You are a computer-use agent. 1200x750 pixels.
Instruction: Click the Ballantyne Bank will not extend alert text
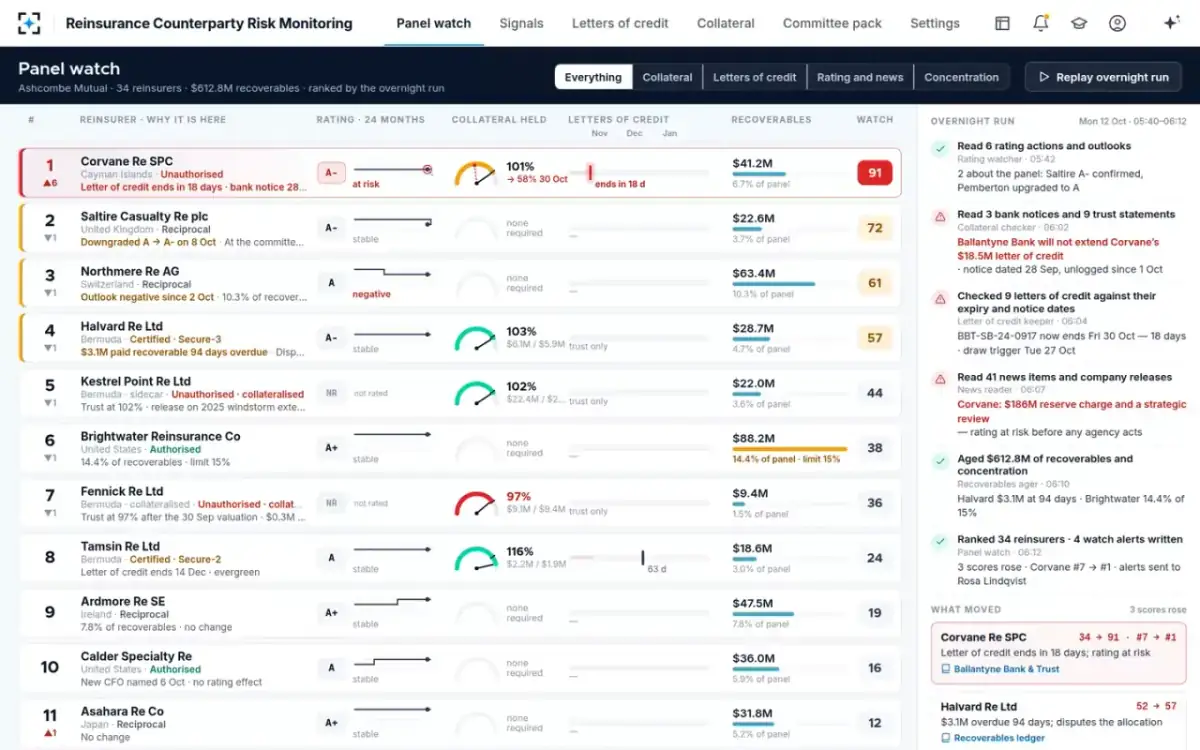[1058, 249]
